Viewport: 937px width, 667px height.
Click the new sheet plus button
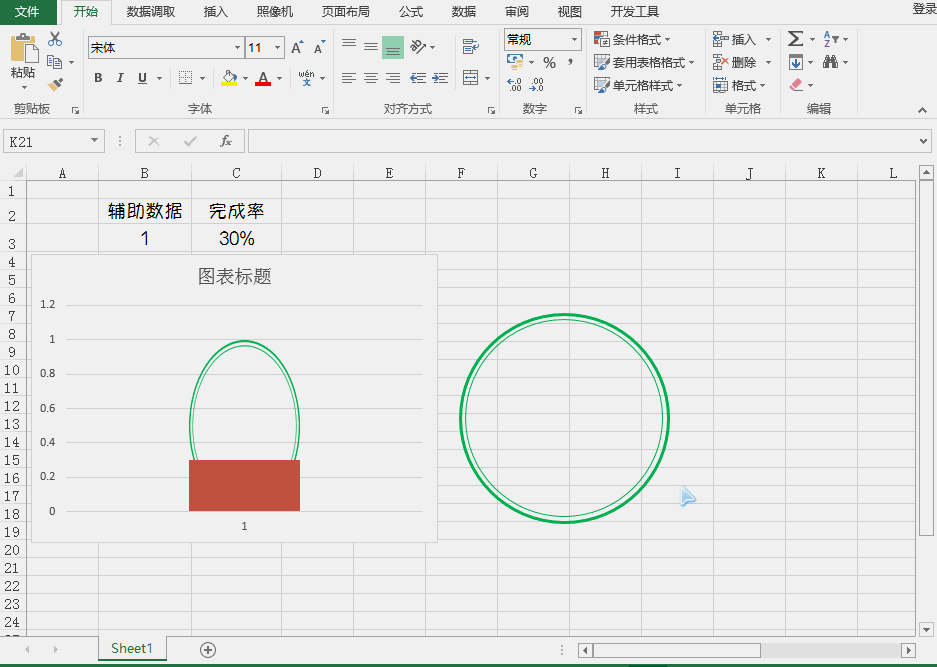tap(206, 649)
